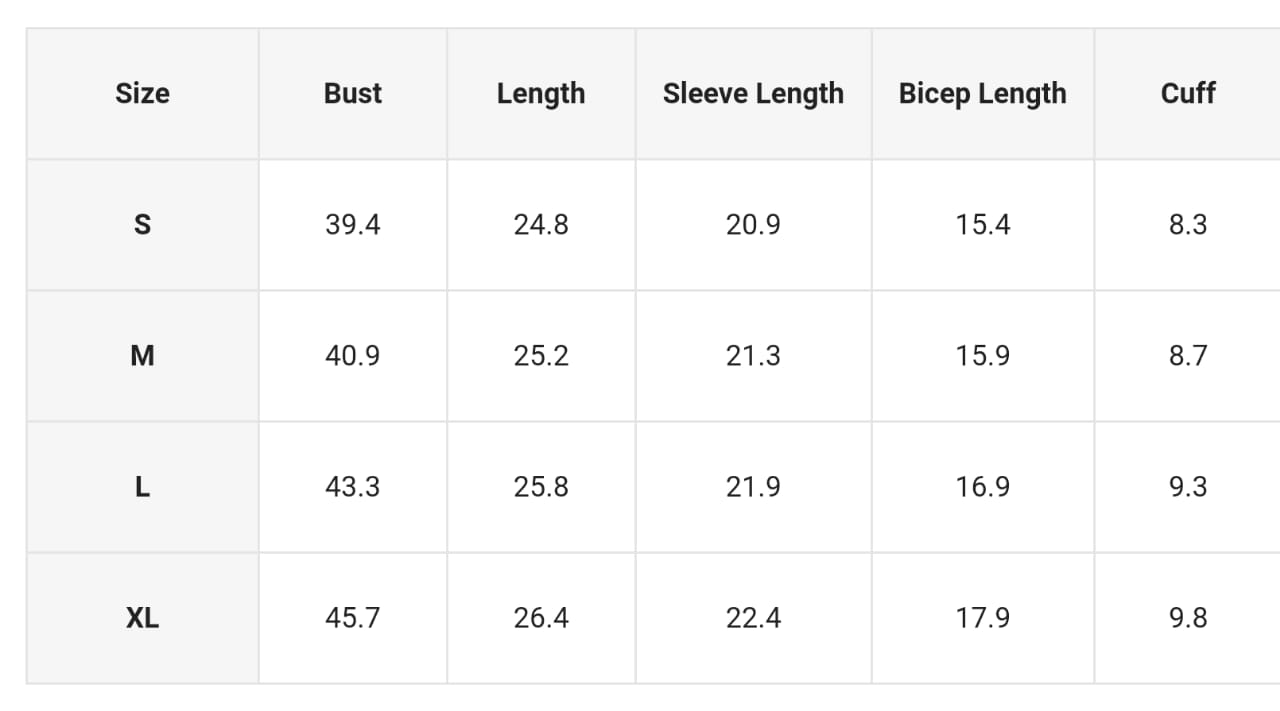This screenshot has height=711, width=1280.
Task: Click cuff value 8.3 for size S
Action: (x=1188, y=225)
